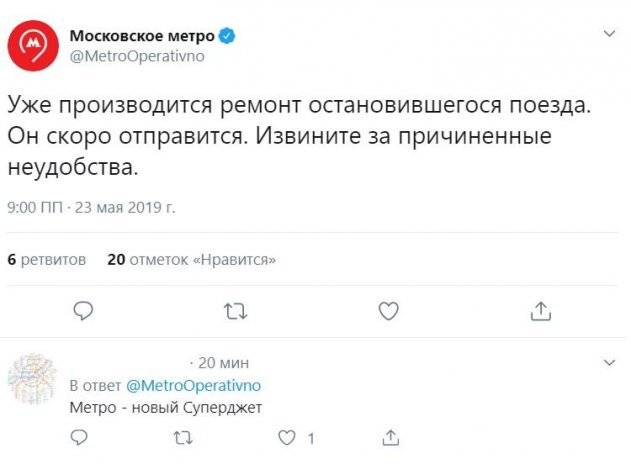Screen dimensions: 631x464
Task: Open the main tweet options chevron
Action: 609,34
